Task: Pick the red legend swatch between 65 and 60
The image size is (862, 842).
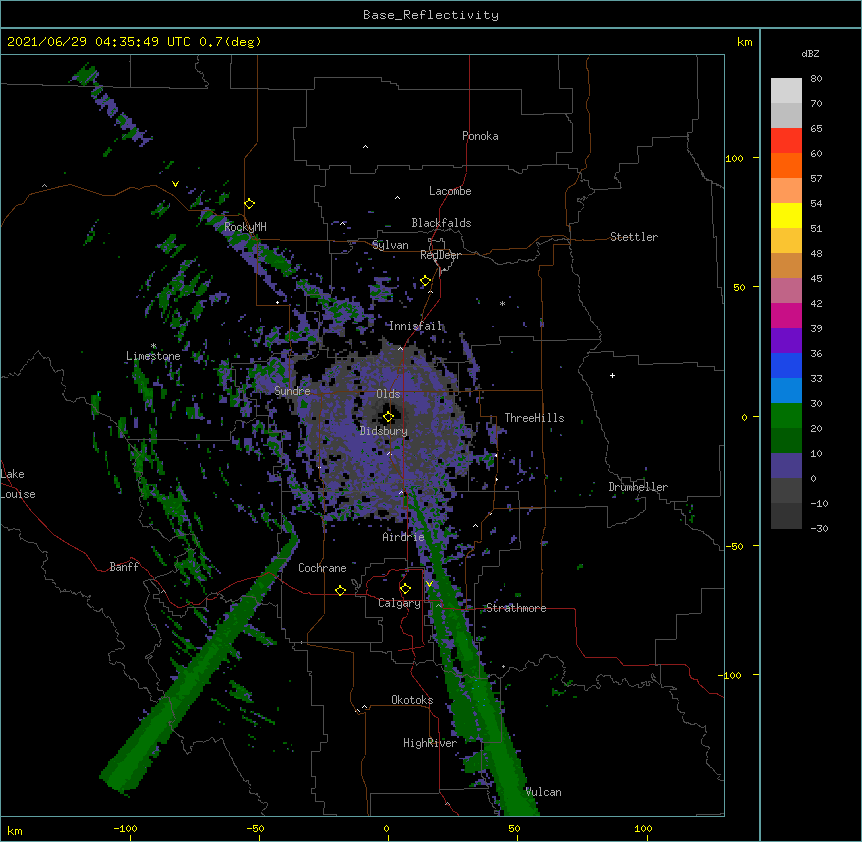Action: 786,140
